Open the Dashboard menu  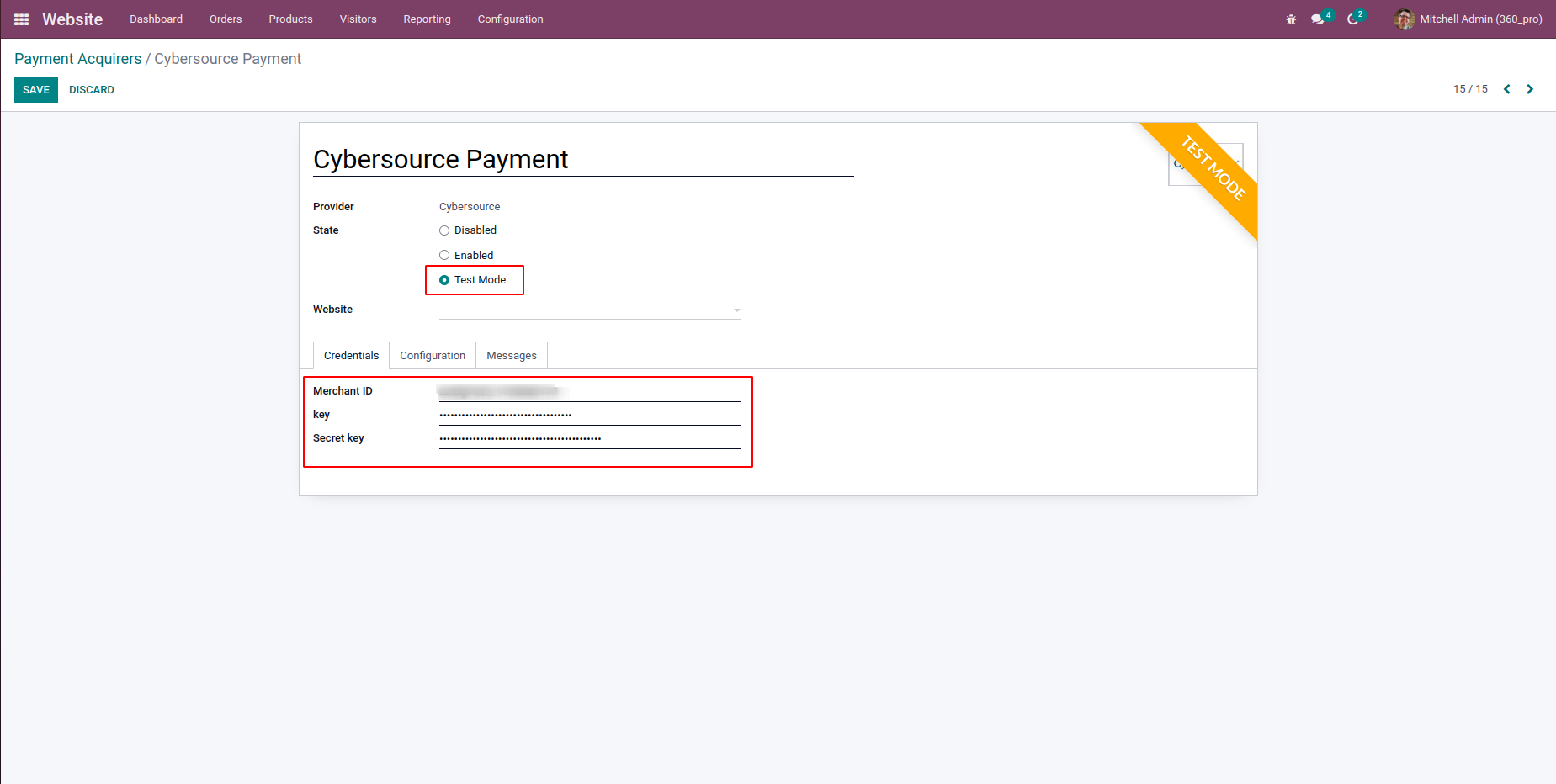tap(156, 19)
